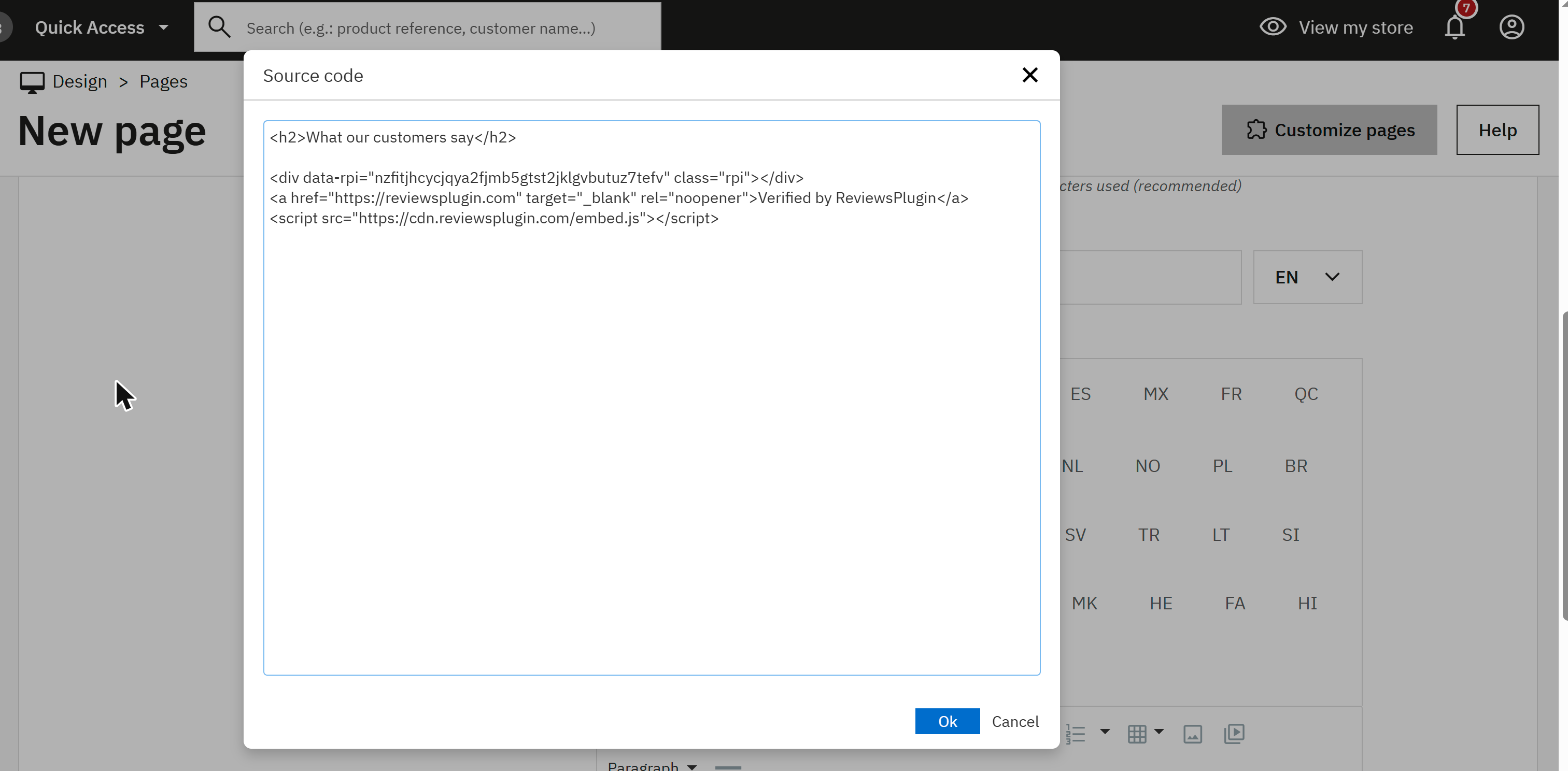Click the insert table grid icon
This screenshot has width=1568, height=771.
point(1137,734)
